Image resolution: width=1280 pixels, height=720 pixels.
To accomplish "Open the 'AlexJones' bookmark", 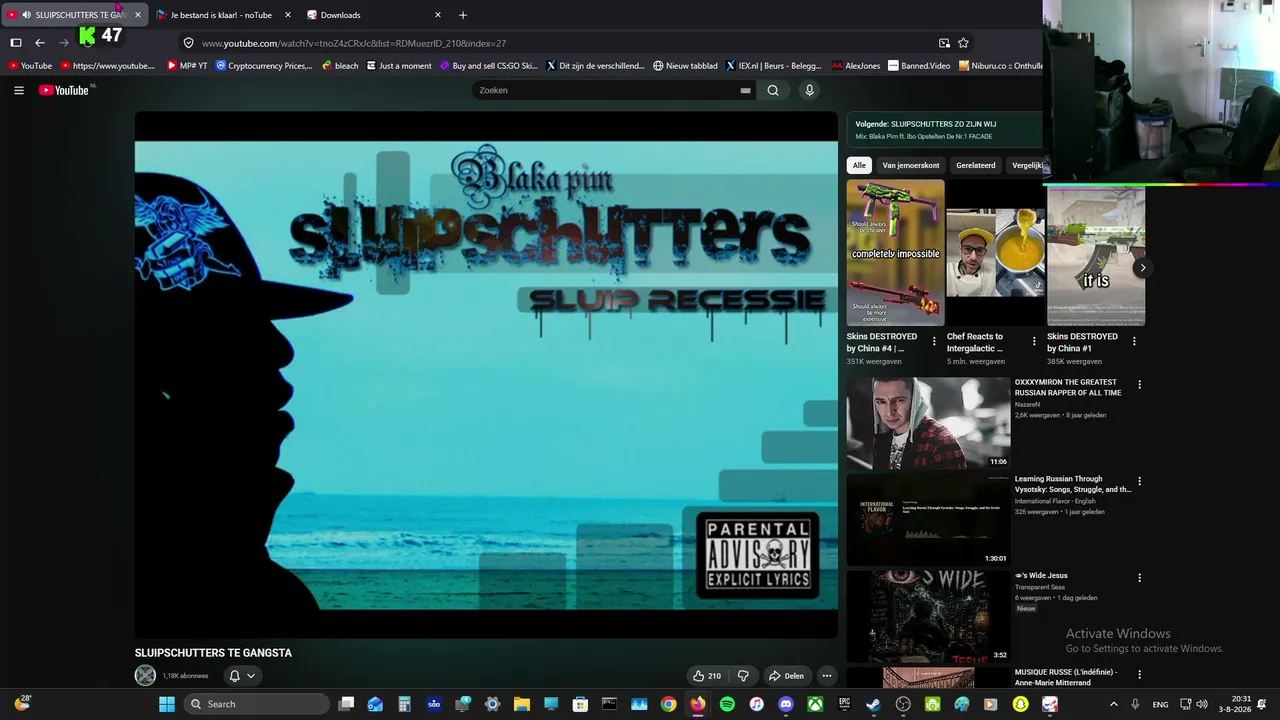I will pyautogui.click(x=856, y=66).
